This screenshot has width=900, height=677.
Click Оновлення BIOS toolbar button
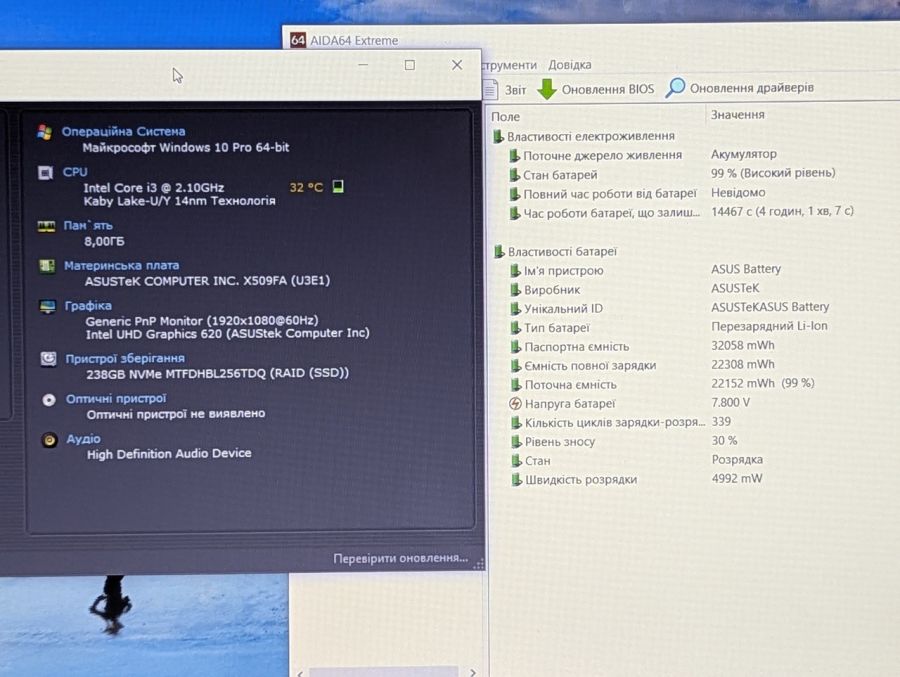click(596, 89)
